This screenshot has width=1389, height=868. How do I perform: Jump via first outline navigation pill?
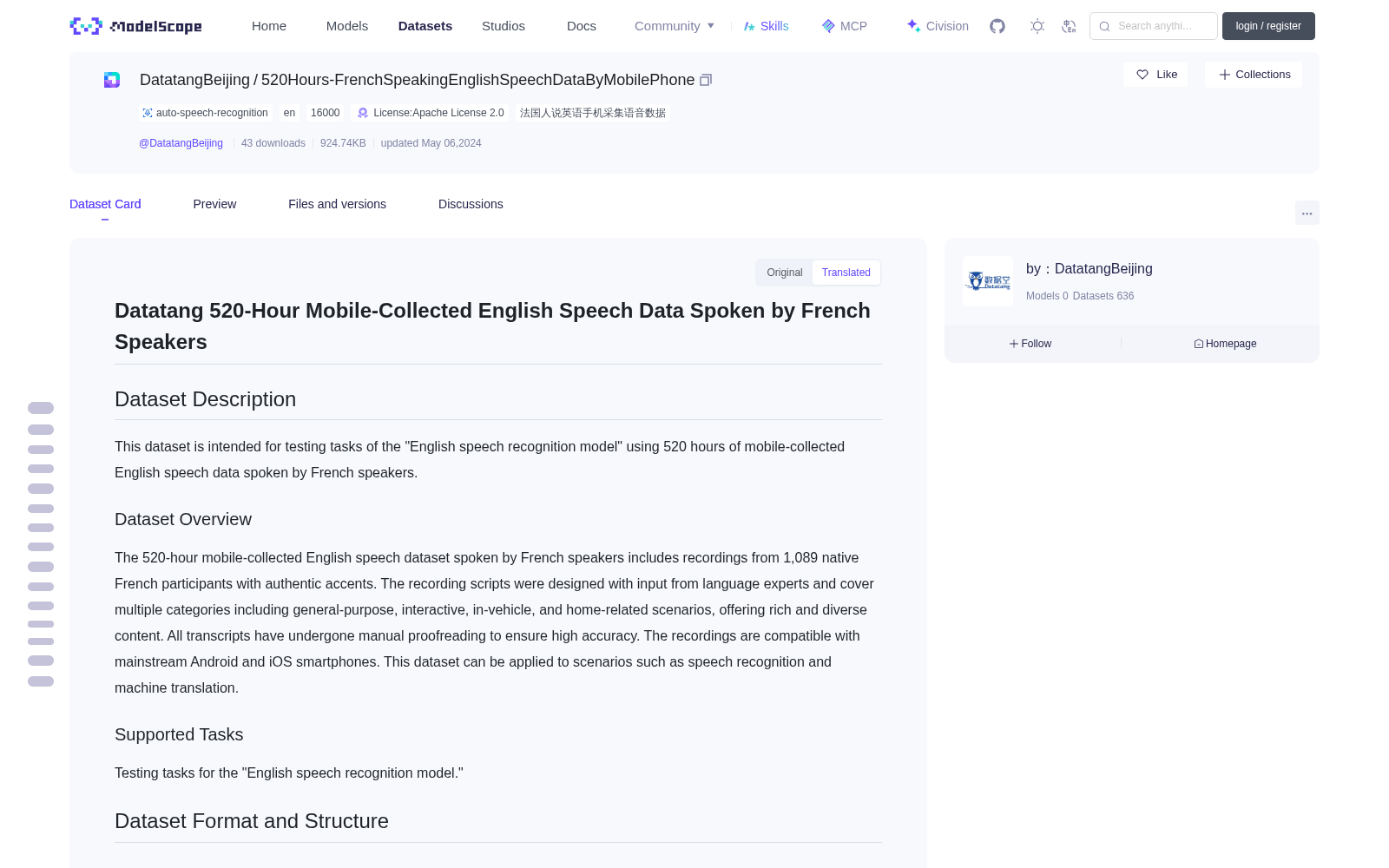coord(41,408)
